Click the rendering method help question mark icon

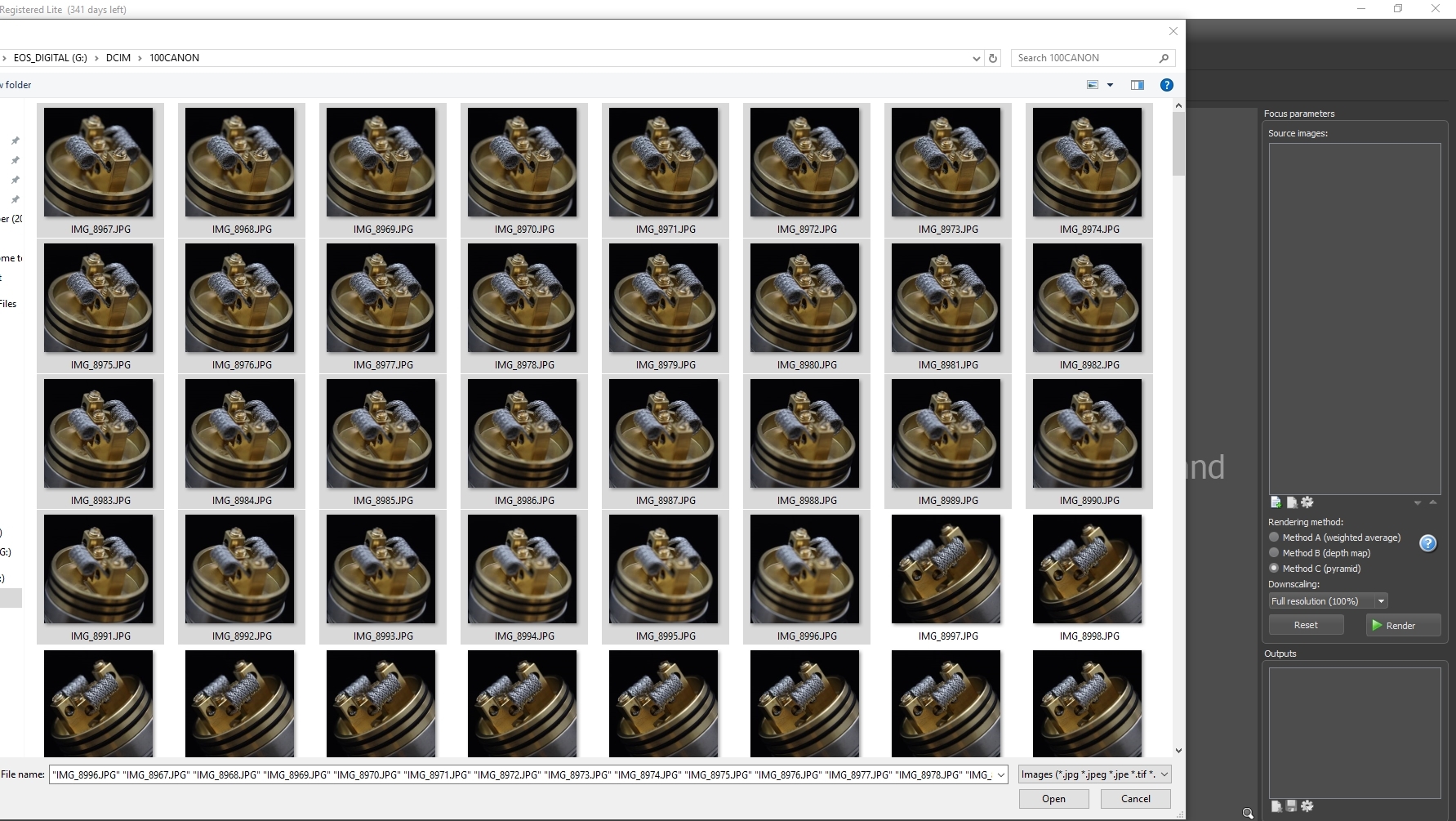(1427, 542)
